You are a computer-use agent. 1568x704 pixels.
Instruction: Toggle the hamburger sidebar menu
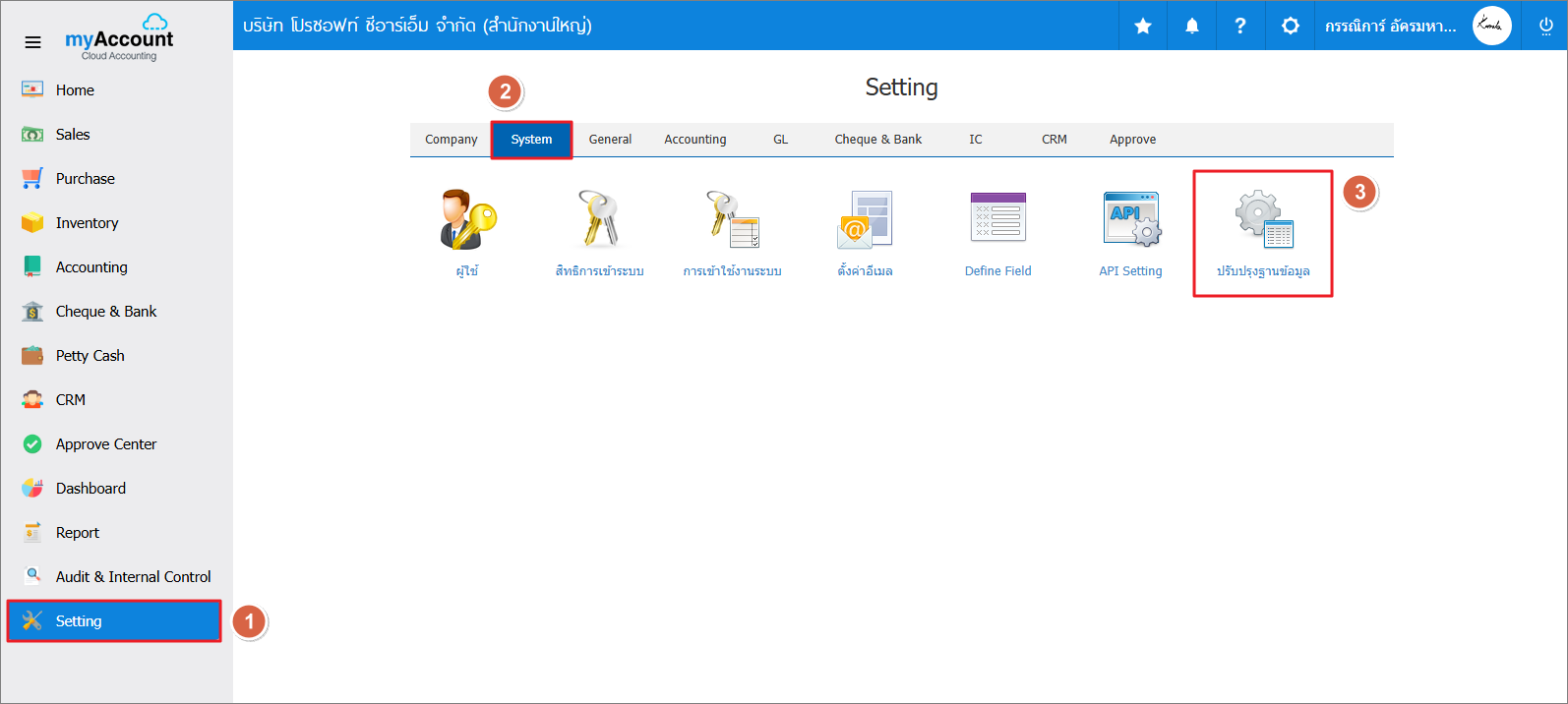point(32,42)
